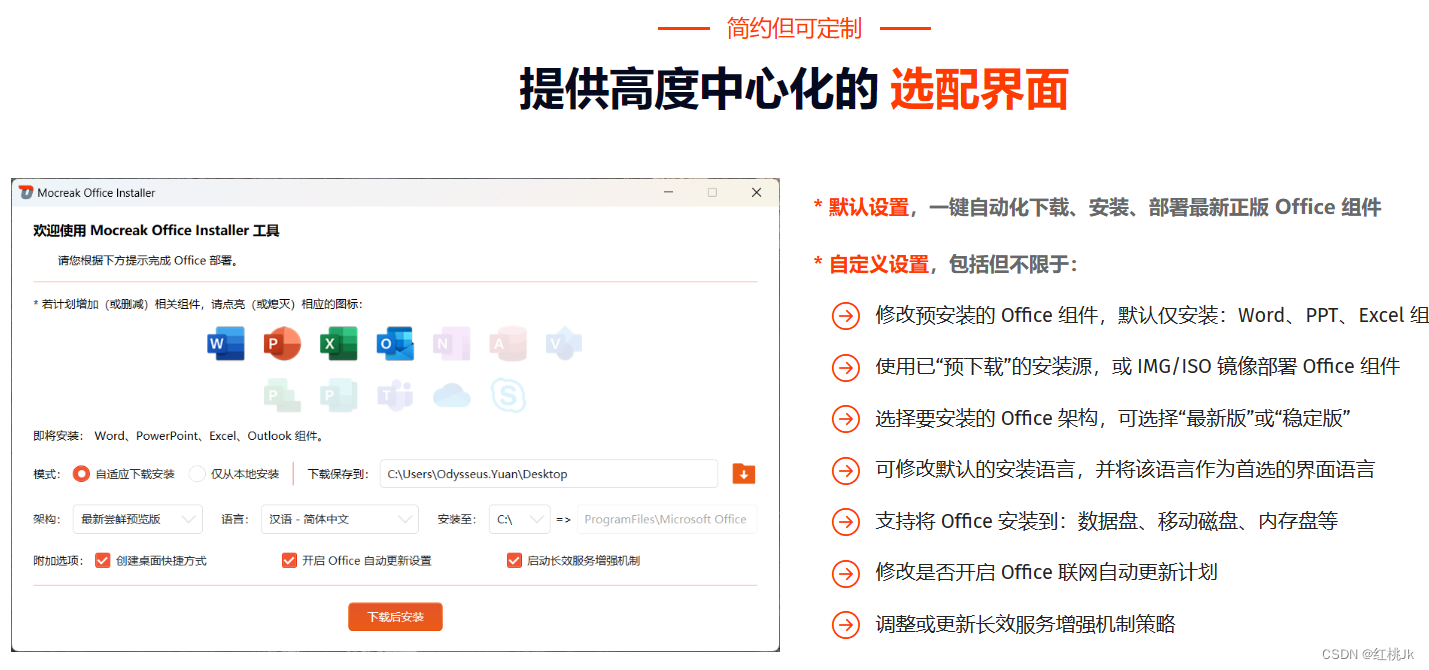Light up the Visio component icon

pos(564,343)
